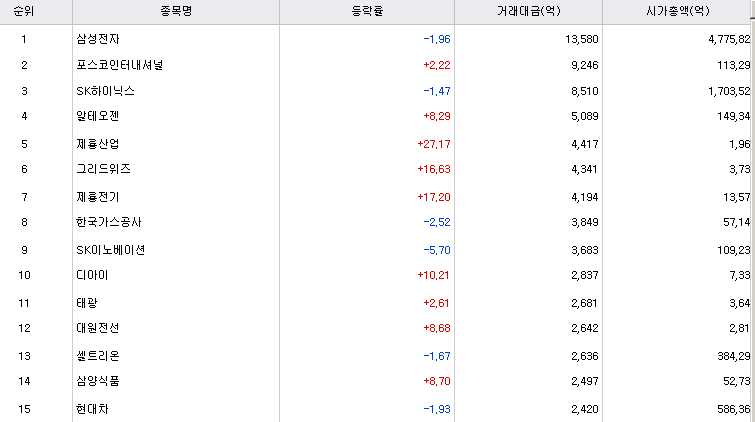Click change rate -1.96 for 삼성전자
The image size is (755, 422).
coord(437,39)
